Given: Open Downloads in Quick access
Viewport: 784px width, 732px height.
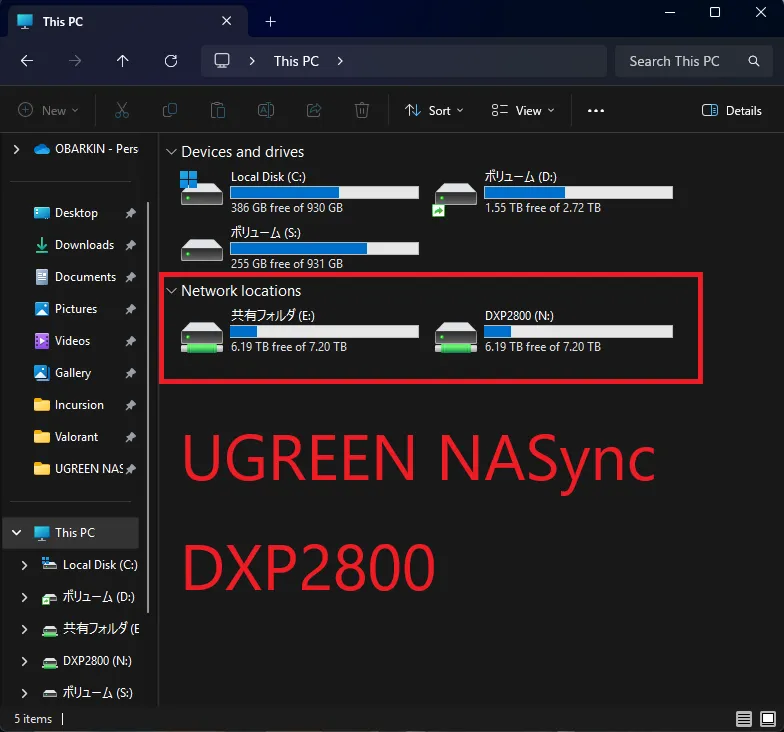Looking at the screenshot, I should 76,245.
